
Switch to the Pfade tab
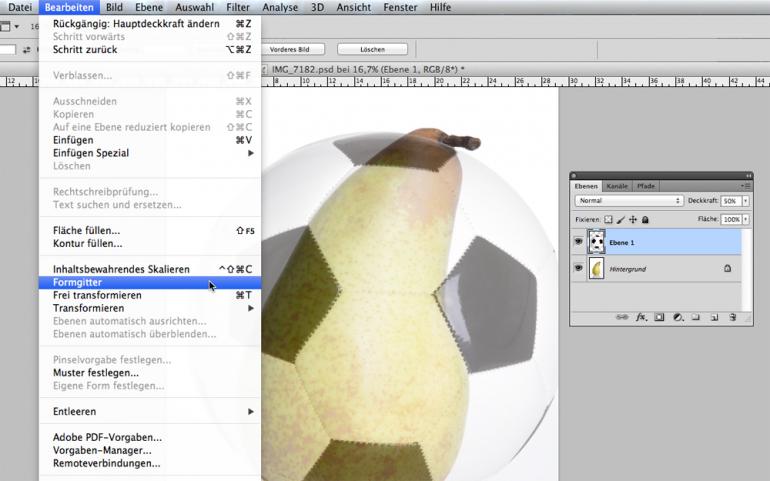(645, 186)
